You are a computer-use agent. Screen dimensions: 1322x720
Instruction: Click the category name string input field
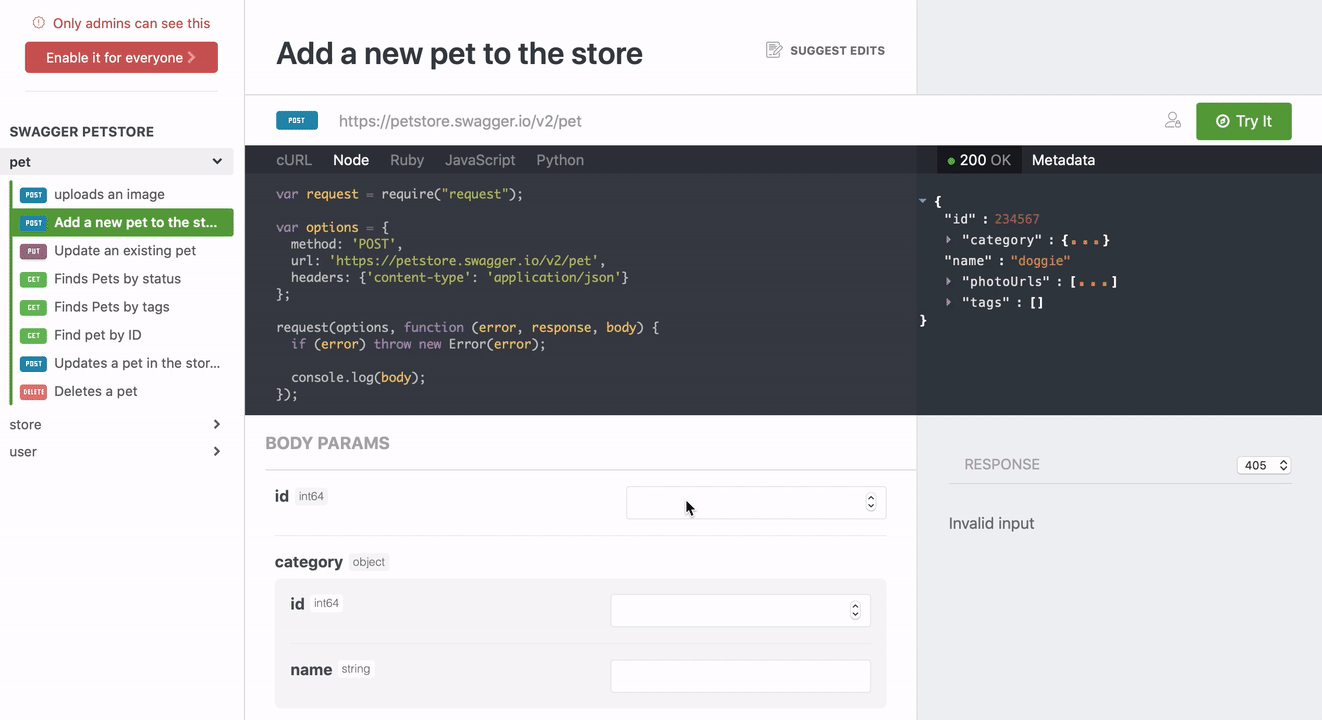740,676
